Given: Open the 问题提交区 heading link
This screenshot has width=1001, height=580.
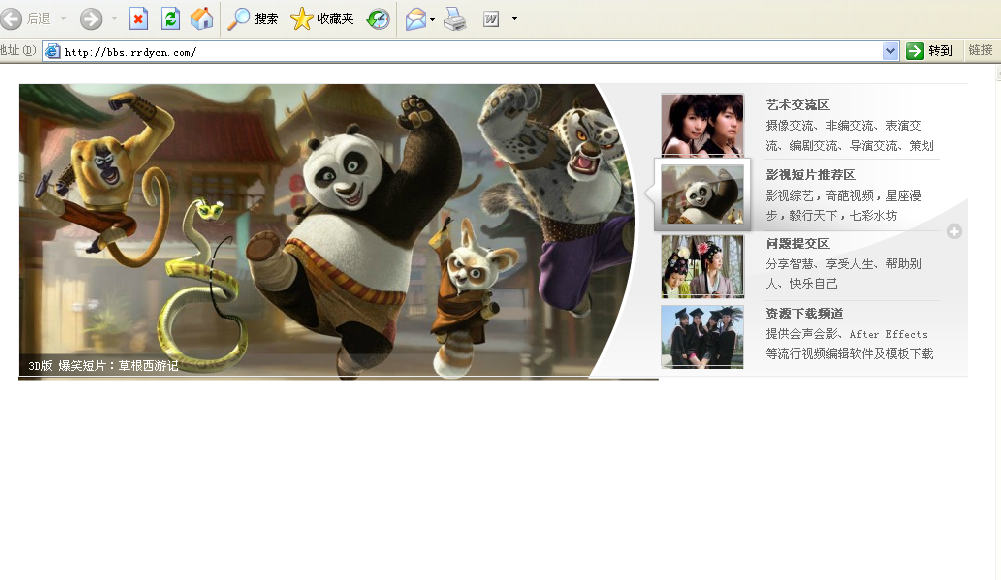Looking at the screenshot, I should tap(797, 244).
